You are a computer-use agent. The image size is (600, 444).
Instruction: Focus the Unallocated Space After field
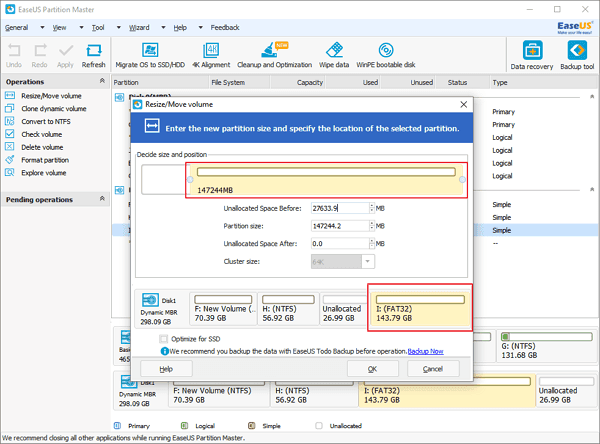[340, 243]
